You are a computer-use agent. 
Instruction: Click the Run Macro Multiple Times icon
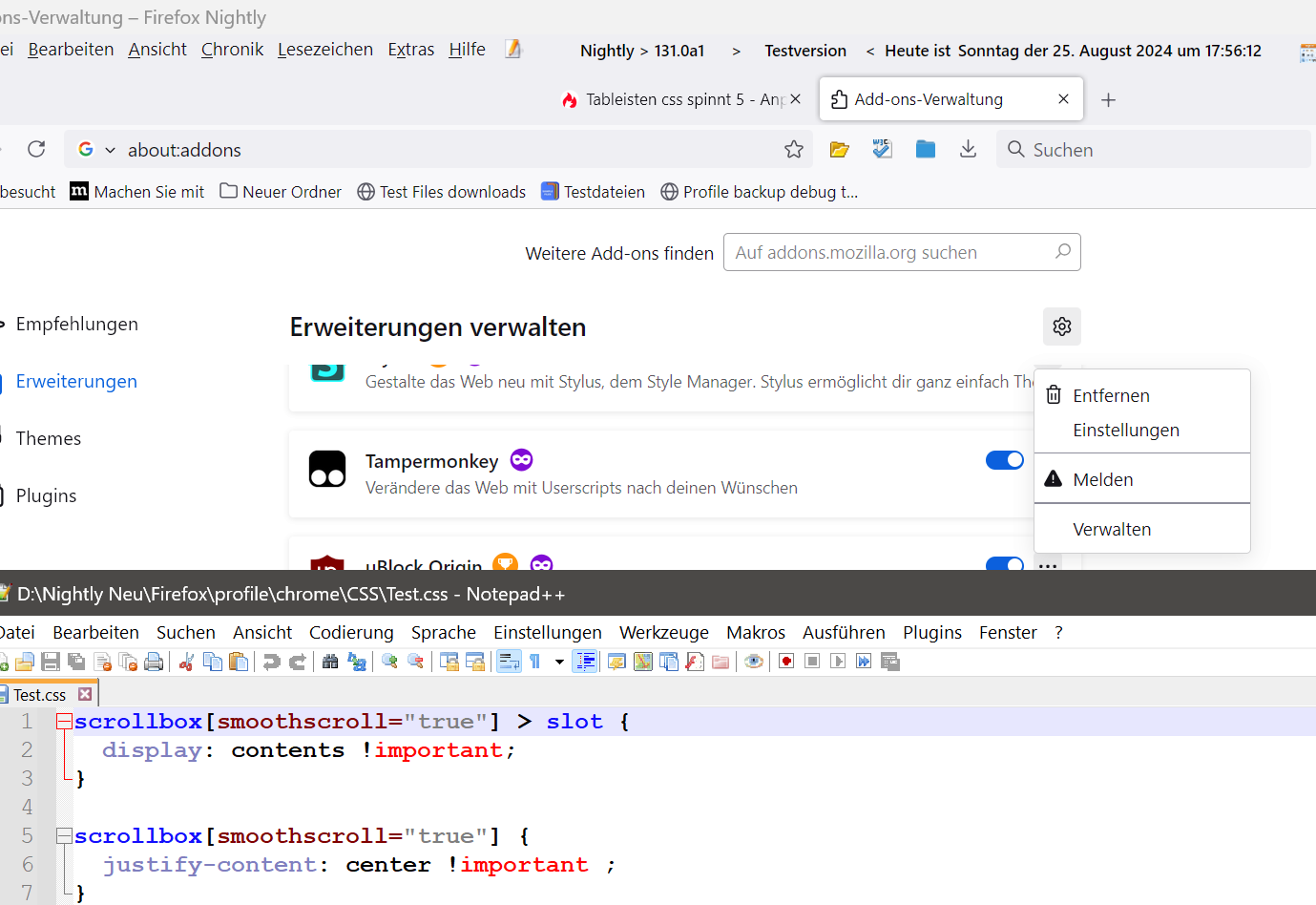tap(864, 662)
